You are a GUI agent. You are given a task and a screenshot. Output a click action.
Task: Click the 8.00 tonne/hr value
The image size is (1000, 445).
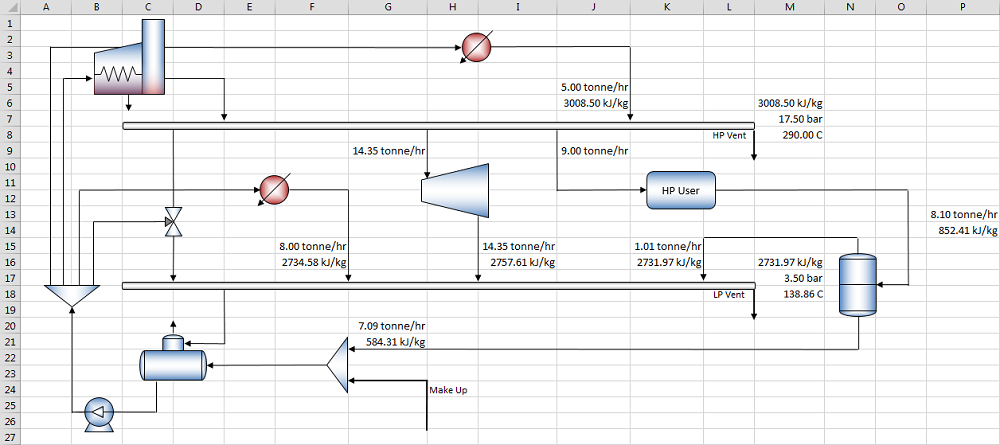click(x=312, y=246)
